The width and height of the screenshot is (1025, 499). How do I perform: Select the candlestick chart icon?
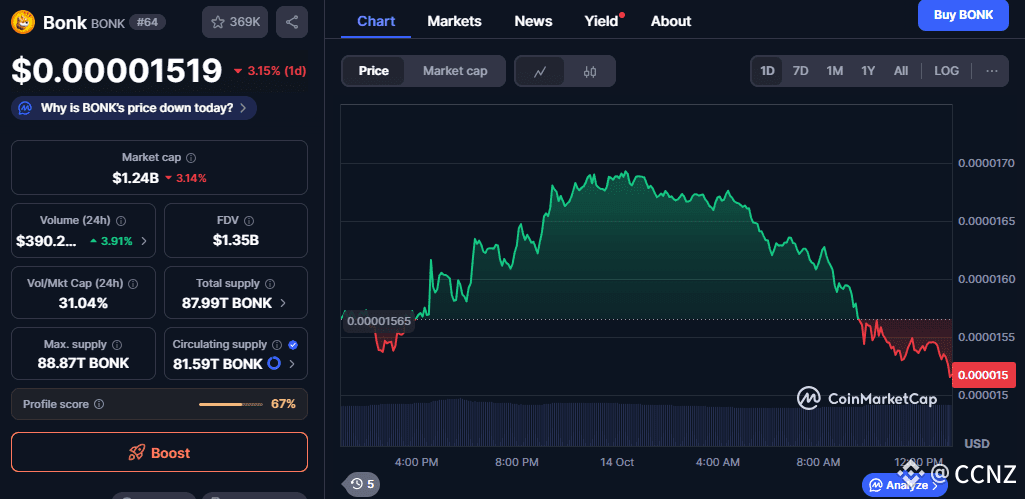pos(590,71)
